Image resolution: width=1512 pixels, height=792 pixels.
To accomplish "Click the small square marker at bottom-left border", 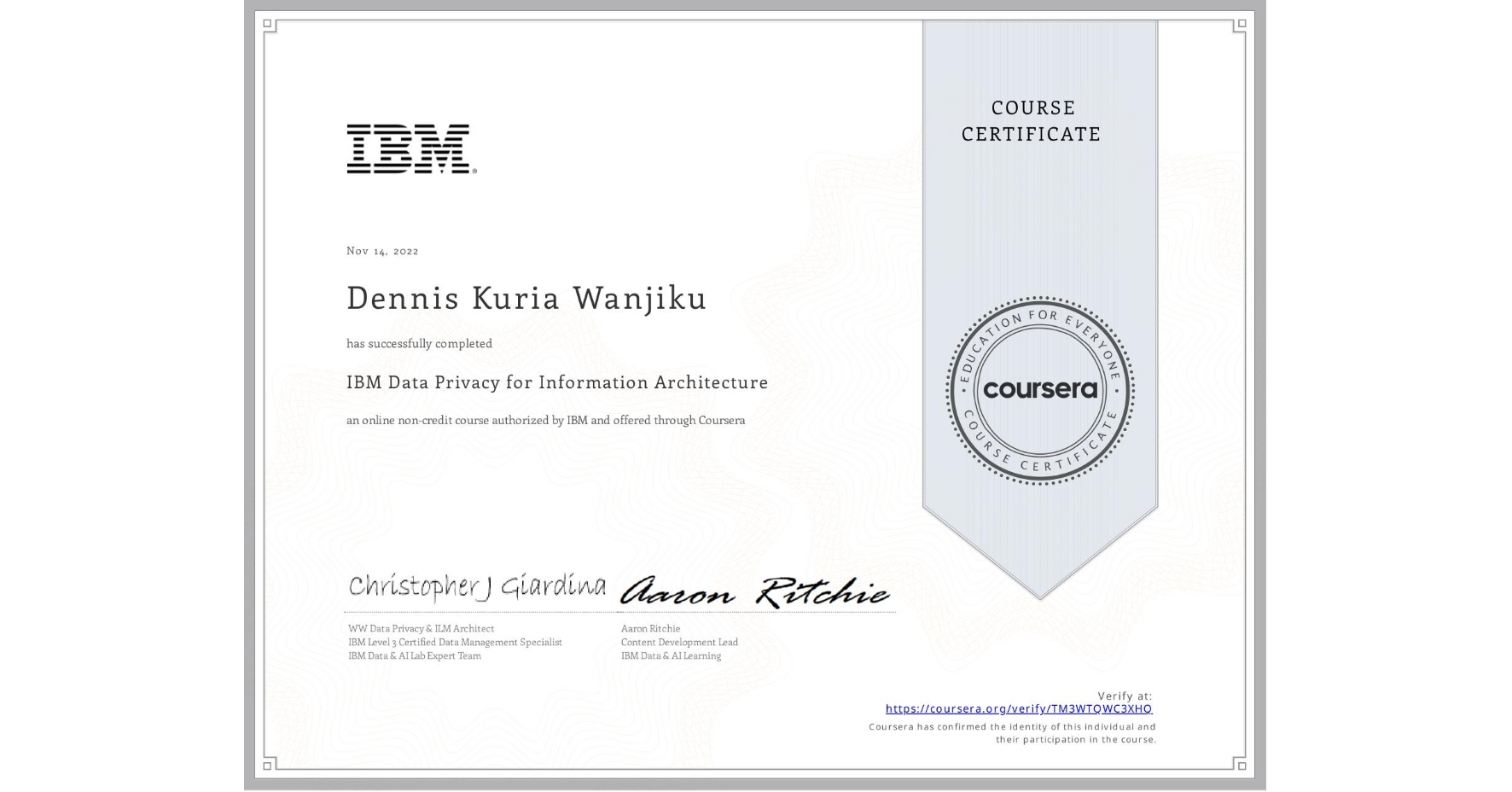I will (269, 766).
